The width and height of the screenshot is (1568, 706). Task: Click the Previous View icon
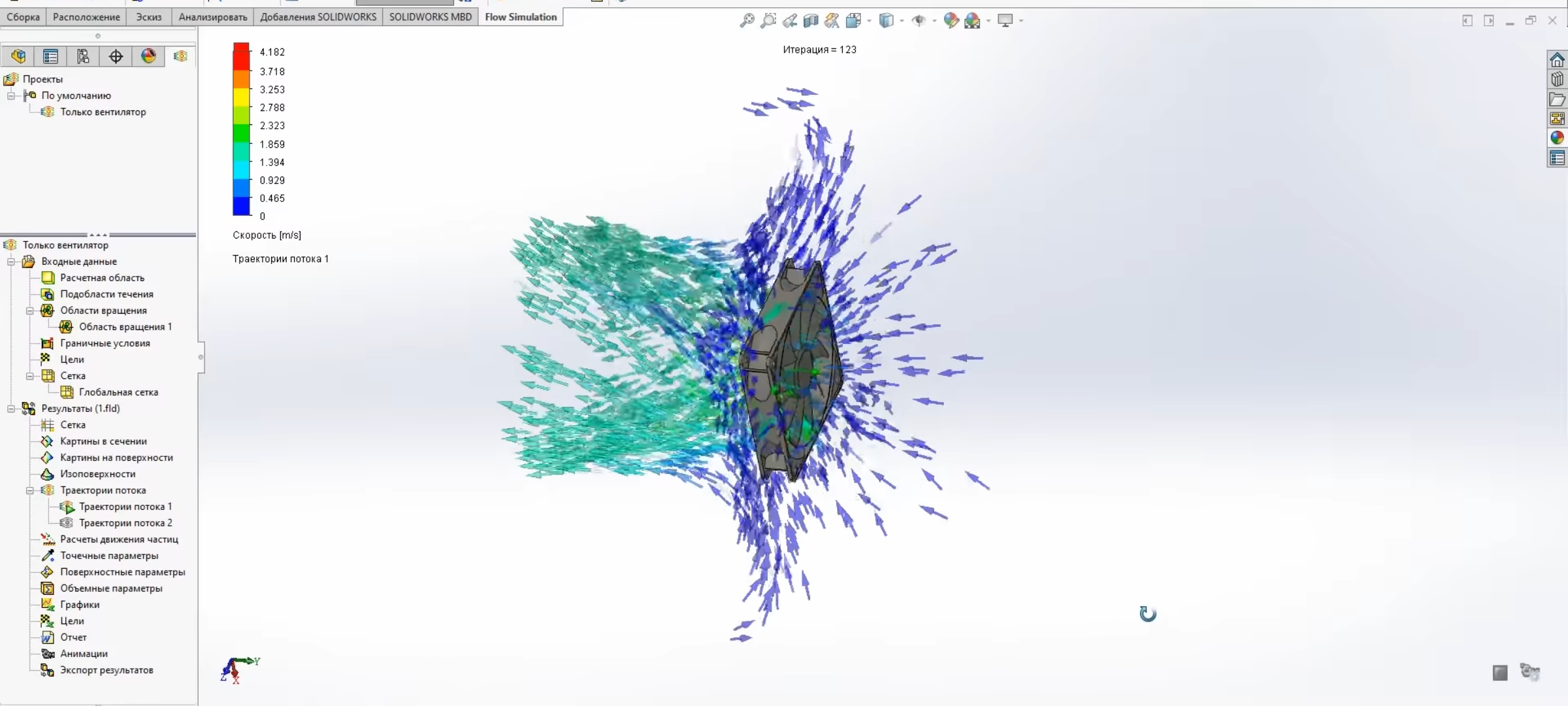point(790,21)
